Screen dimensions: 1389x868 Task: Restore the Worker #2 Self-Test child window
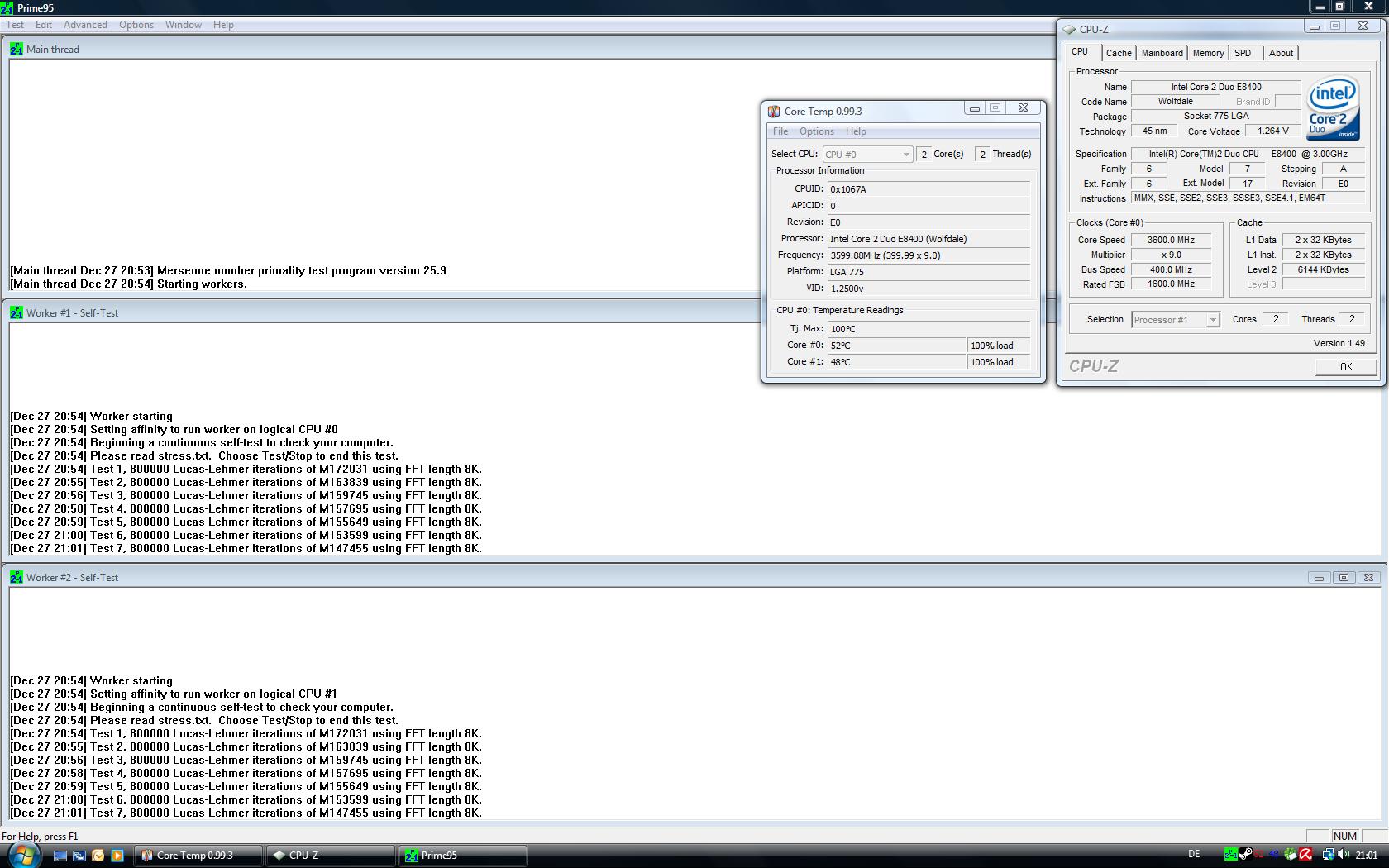(x=1344, y=577)
